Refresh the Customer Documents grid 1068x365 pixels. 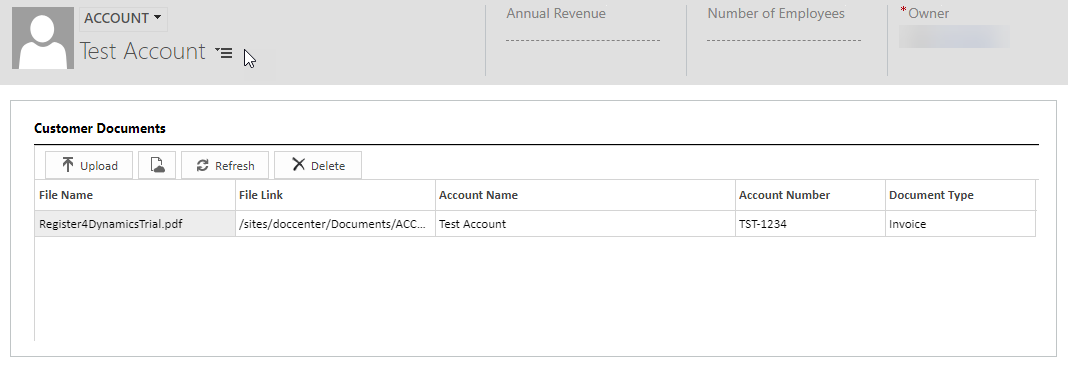tap(225, 165)
